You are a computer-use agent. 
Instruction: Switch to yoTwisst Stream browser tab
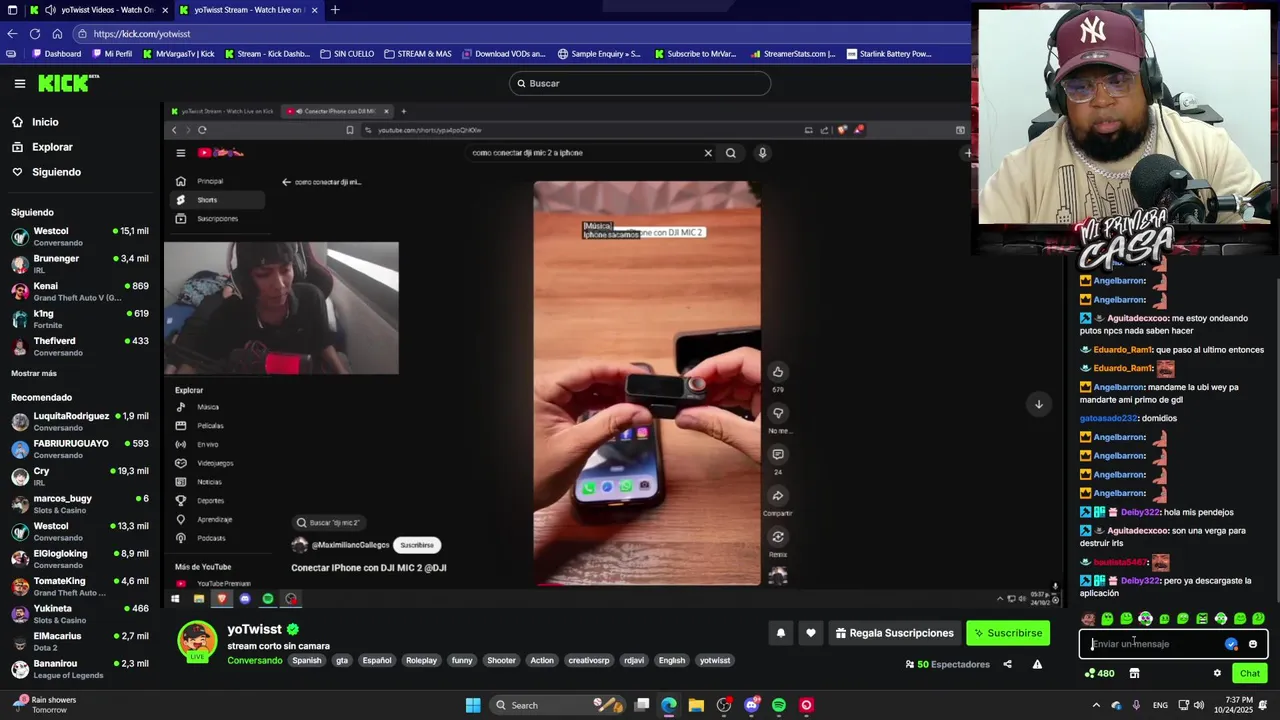point(247,10)
